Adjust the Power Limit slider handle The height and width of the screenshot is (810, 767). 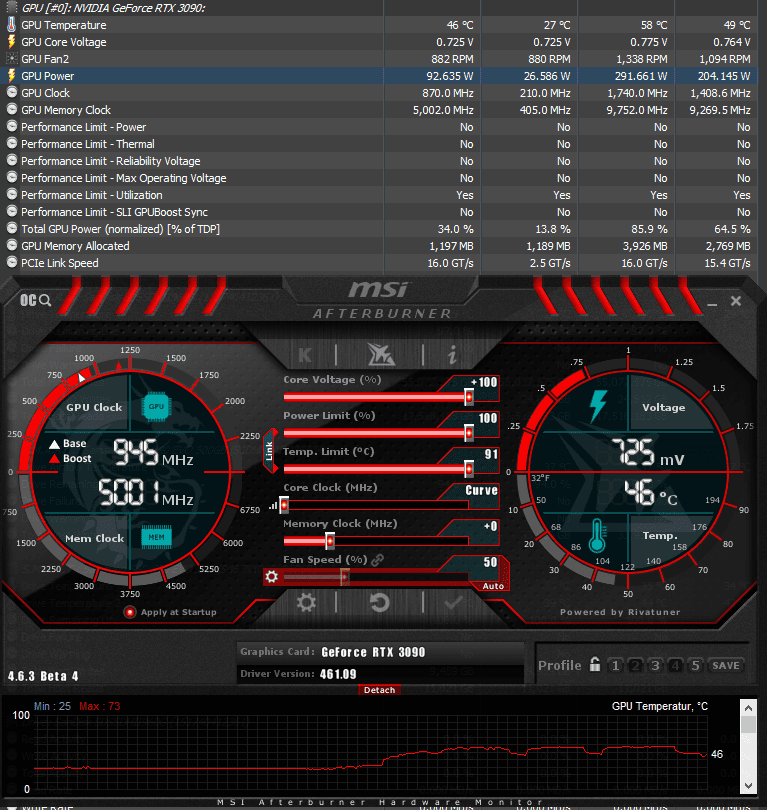click(468, 433)
